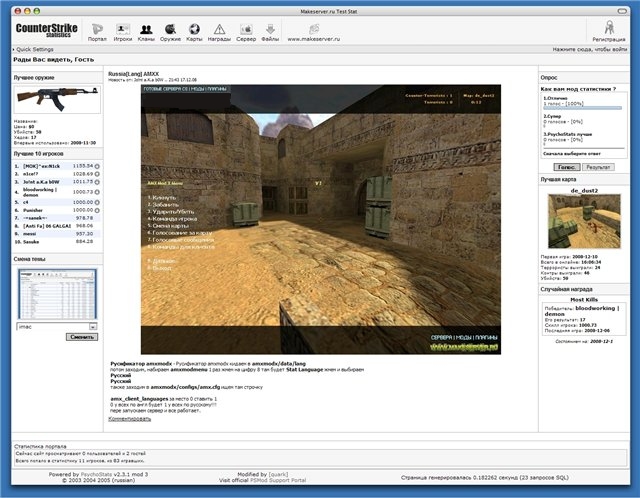
Task: Open player messi profile
Action: pyautogui.click(x=30, y=234)
